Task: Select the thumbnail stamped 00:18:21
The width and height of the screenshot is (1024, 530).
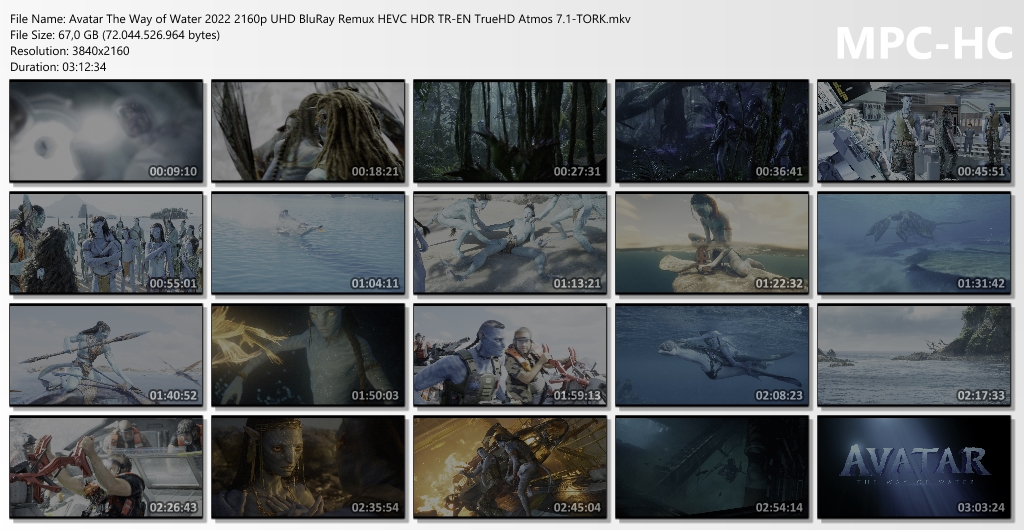Action: pos(308,131)
